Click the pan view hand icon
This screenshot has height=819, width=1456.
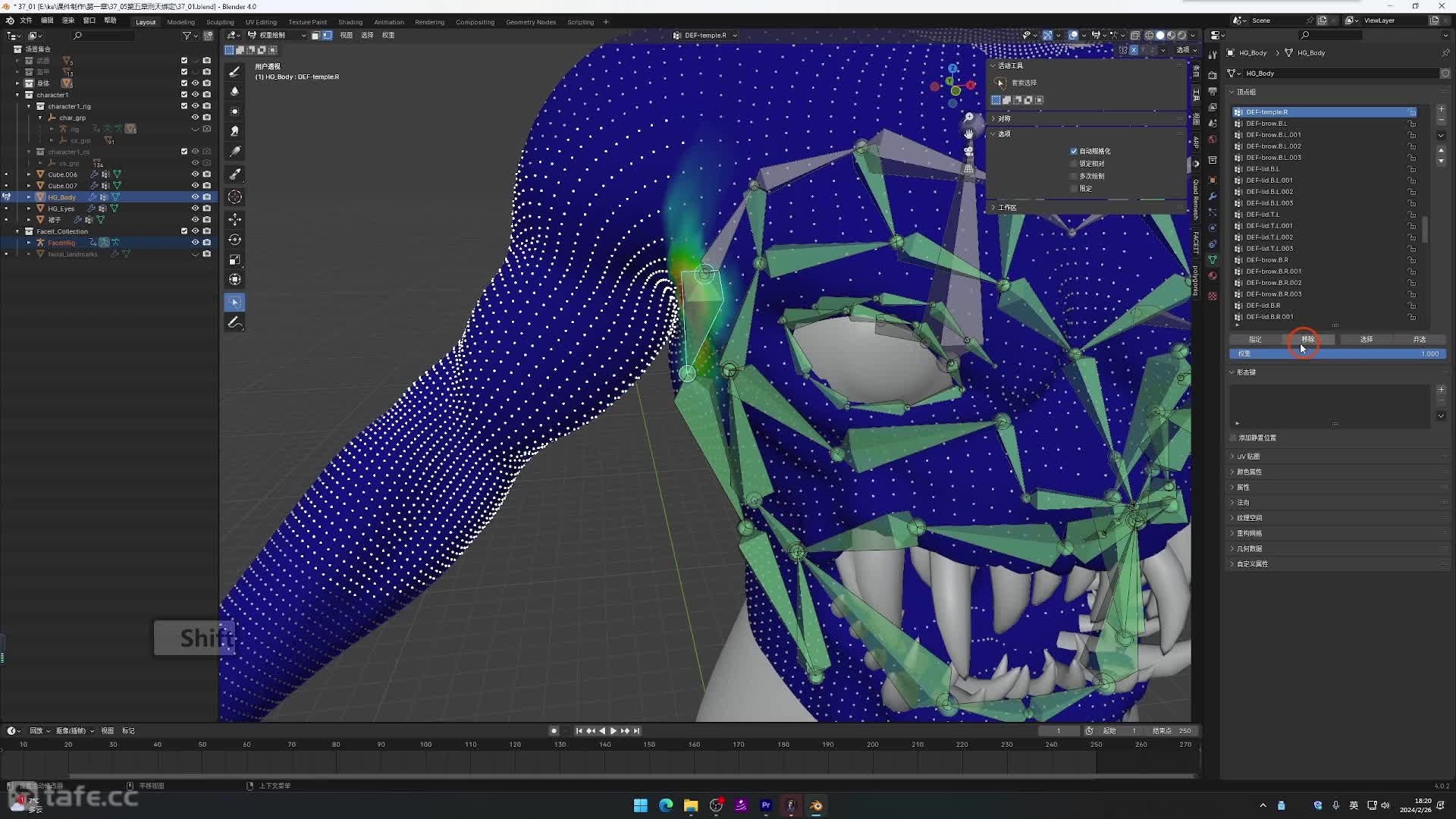(968, 134)
